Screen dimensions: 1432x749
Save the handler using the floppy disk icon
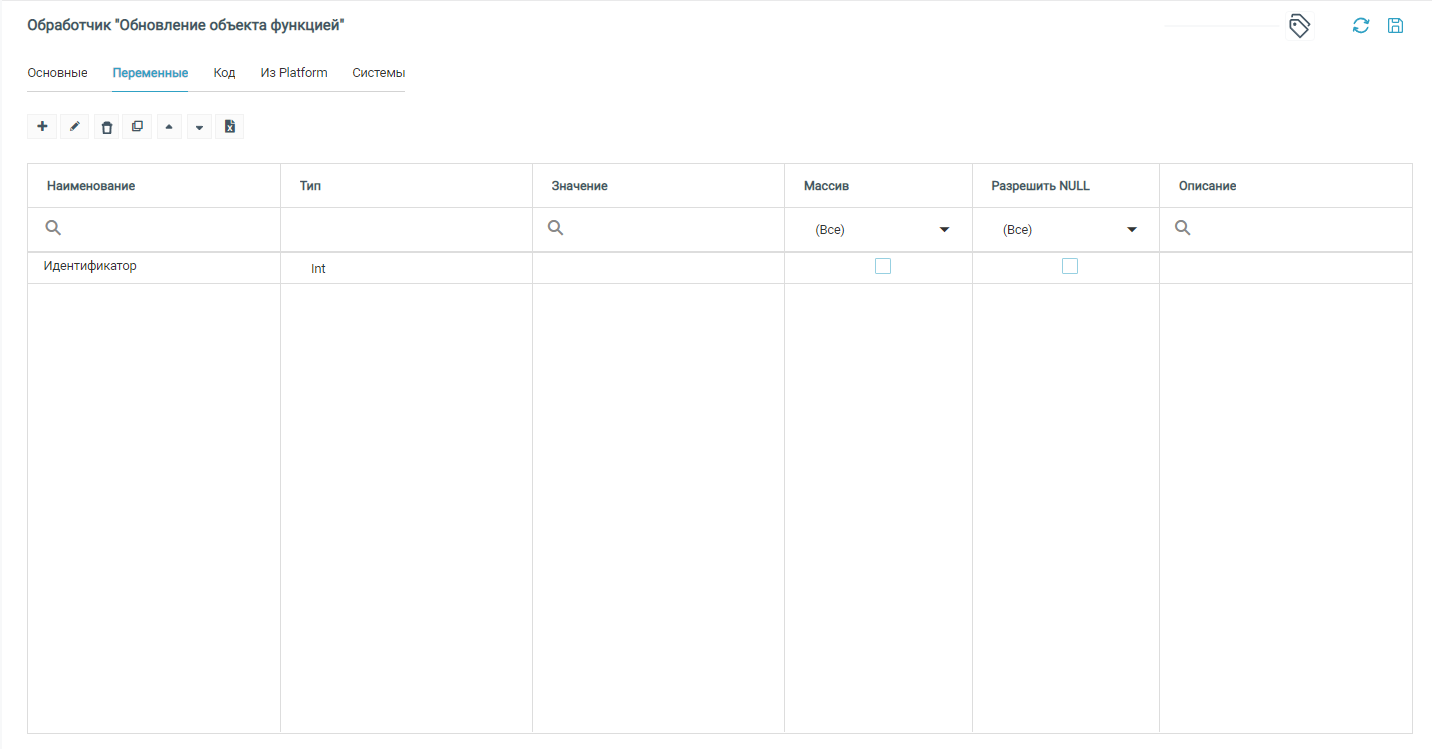(x=1395, y=26)
